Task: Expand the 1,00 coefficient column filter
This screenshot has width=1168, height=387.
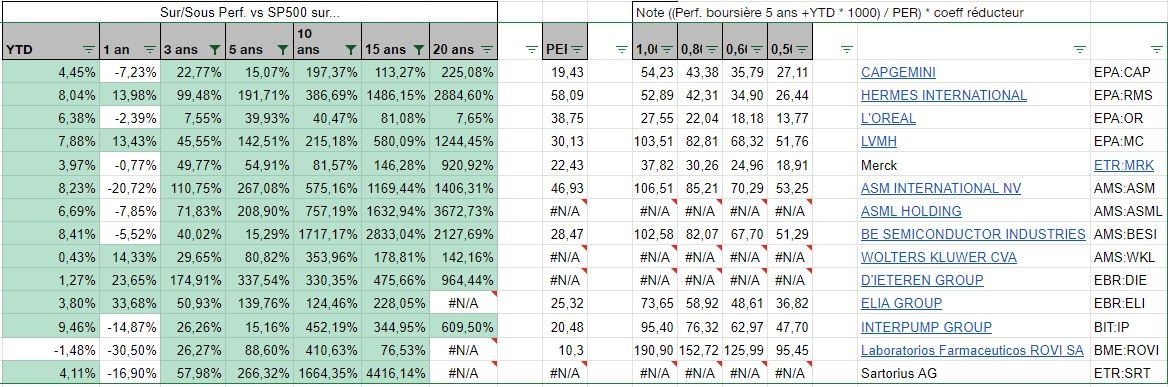Action: coord(667,50)
